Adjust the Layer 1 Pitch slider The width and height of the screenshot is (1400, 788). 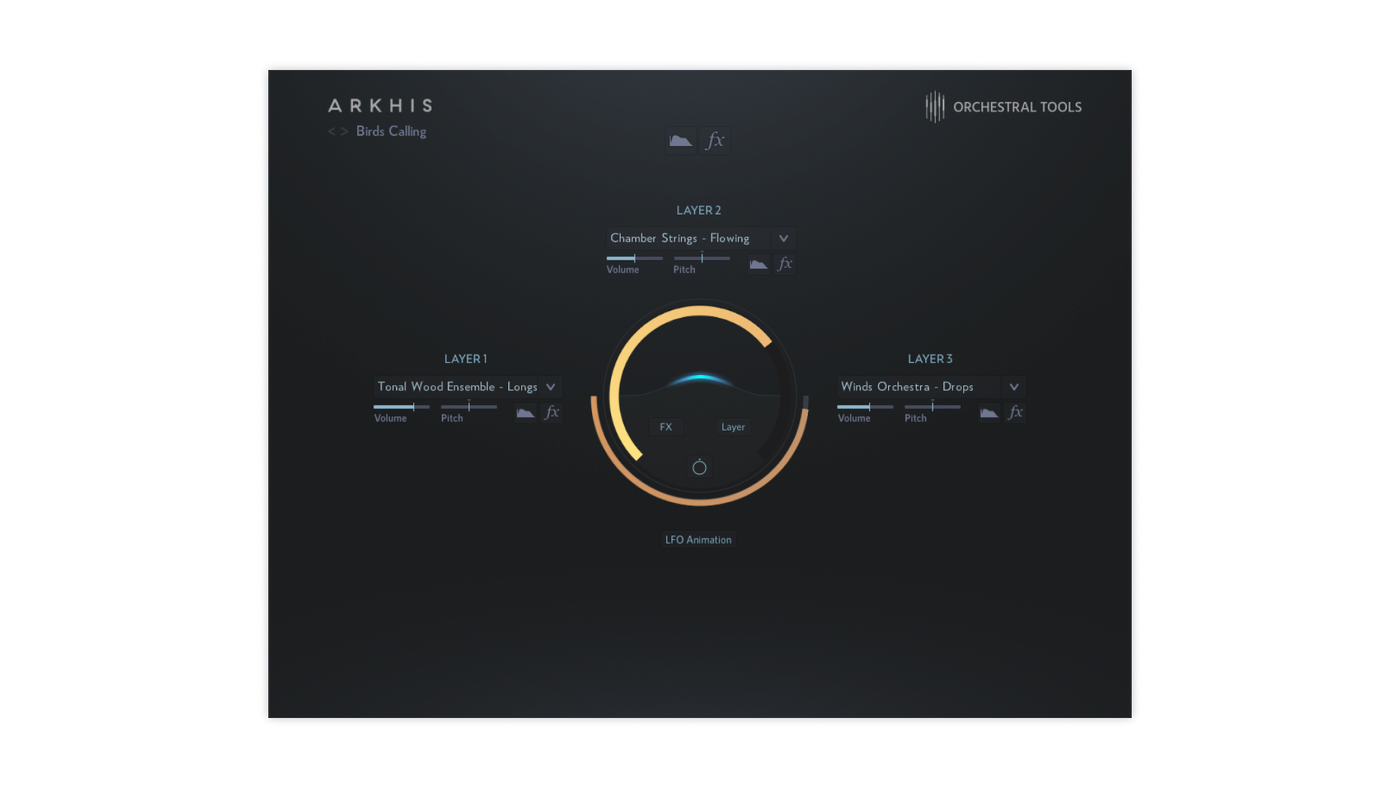click(469, 407)
